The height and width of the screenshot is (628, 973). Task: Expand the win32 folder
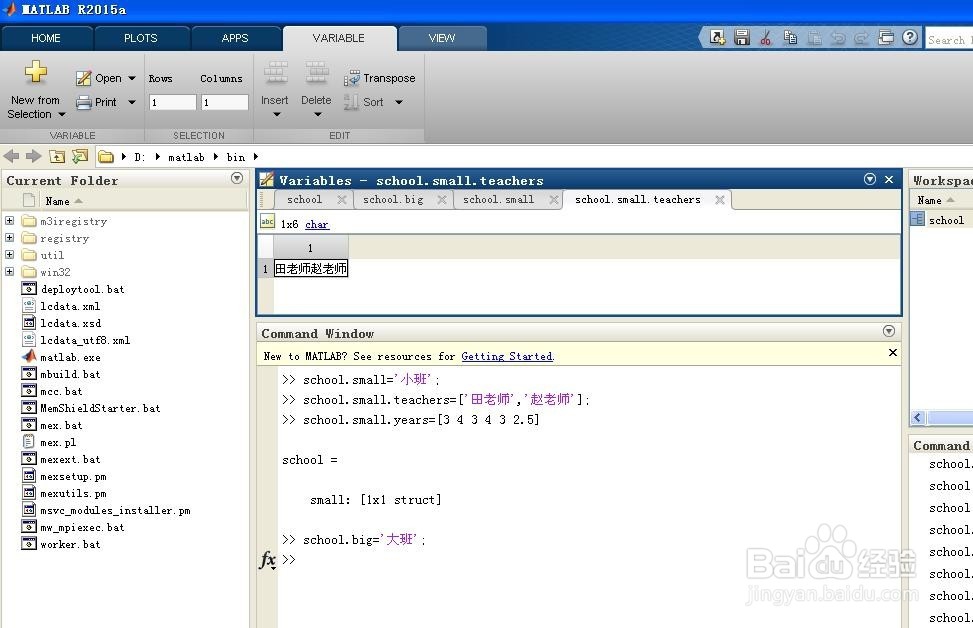coord(9,271)
